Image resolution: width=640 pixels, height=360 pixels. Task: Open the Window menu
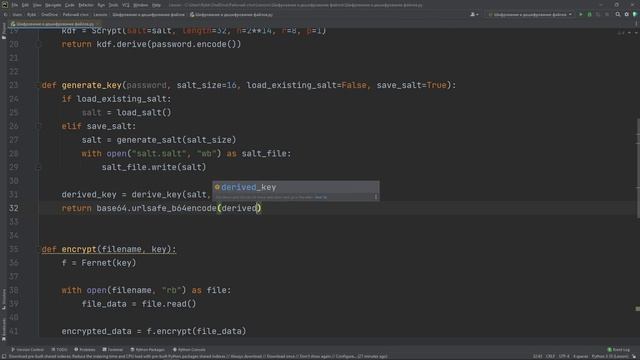click(141, 5)
